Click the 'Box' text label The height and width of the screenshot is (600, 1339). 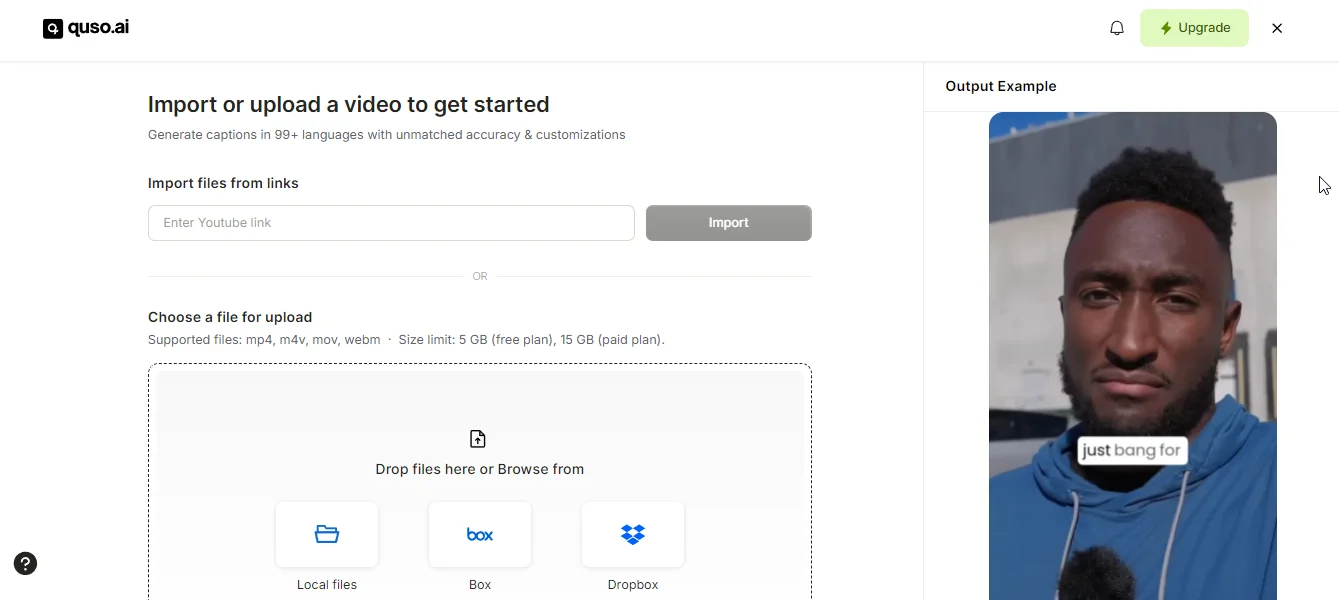coord(480,585)
